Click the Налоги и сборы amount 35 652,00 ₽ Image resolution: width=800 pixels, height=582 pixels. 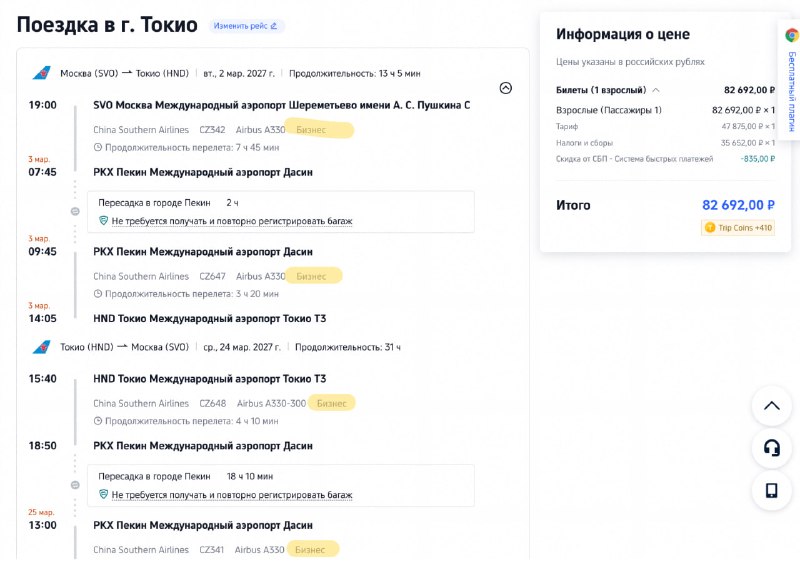click(x=747, y=143)
